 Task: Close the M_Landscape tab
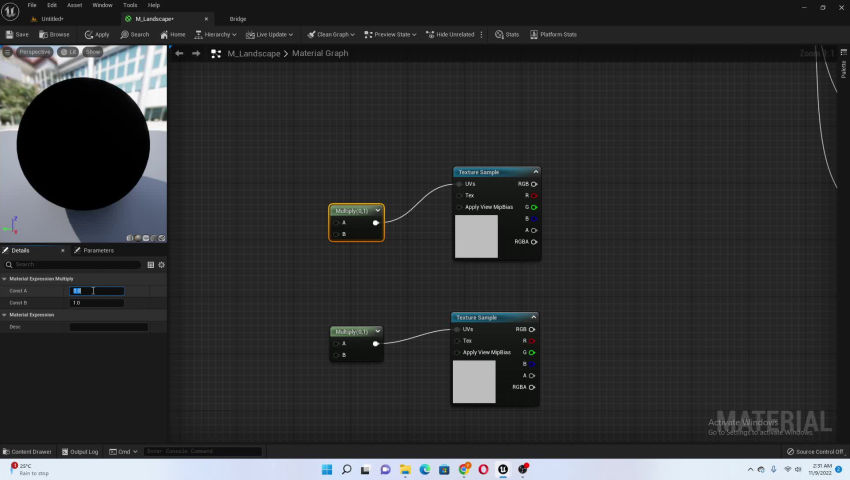coord(206,19)
